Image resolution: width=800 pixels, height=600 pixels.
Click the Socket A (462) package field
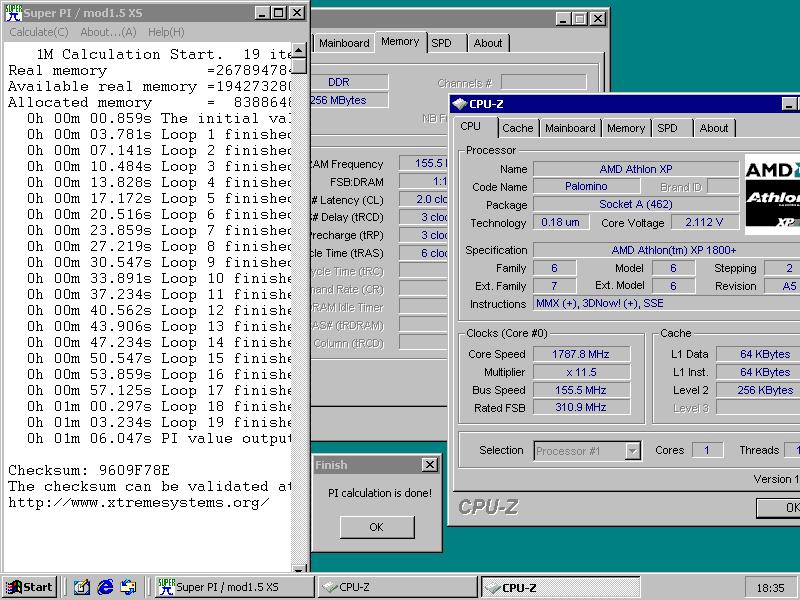[x=636, y=204]
